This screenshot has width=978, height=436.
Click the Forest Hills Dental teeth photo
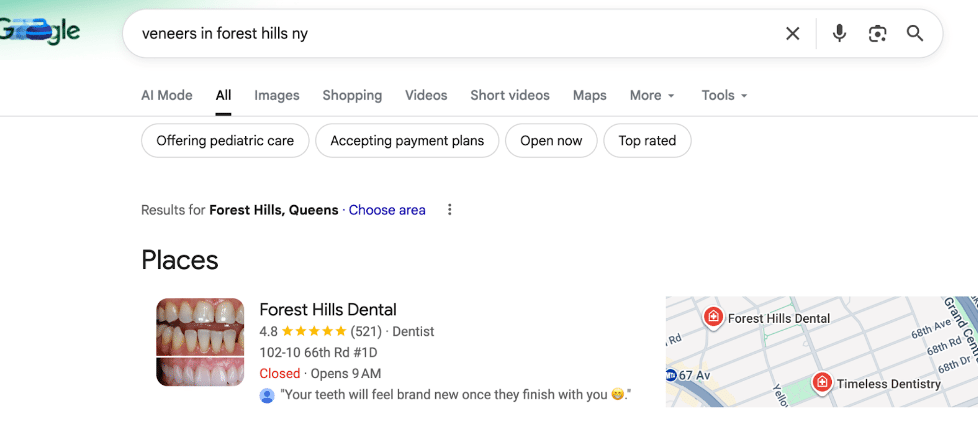tap(200, 342)
